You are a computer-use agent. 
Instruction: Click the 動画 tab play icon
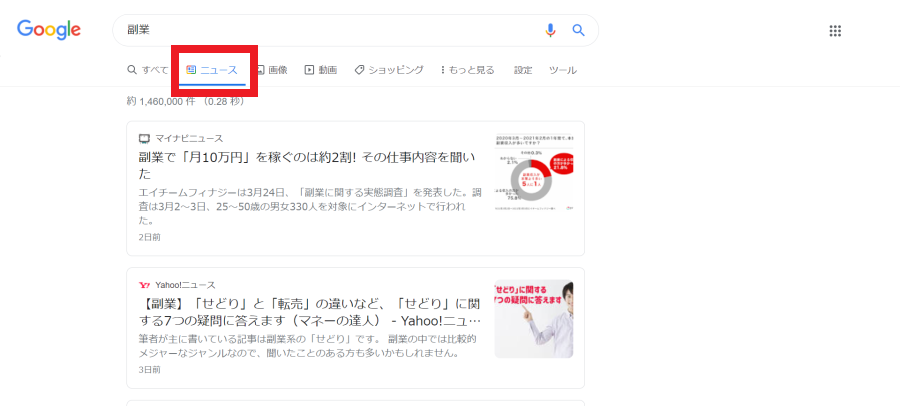(x=309, y=70)
